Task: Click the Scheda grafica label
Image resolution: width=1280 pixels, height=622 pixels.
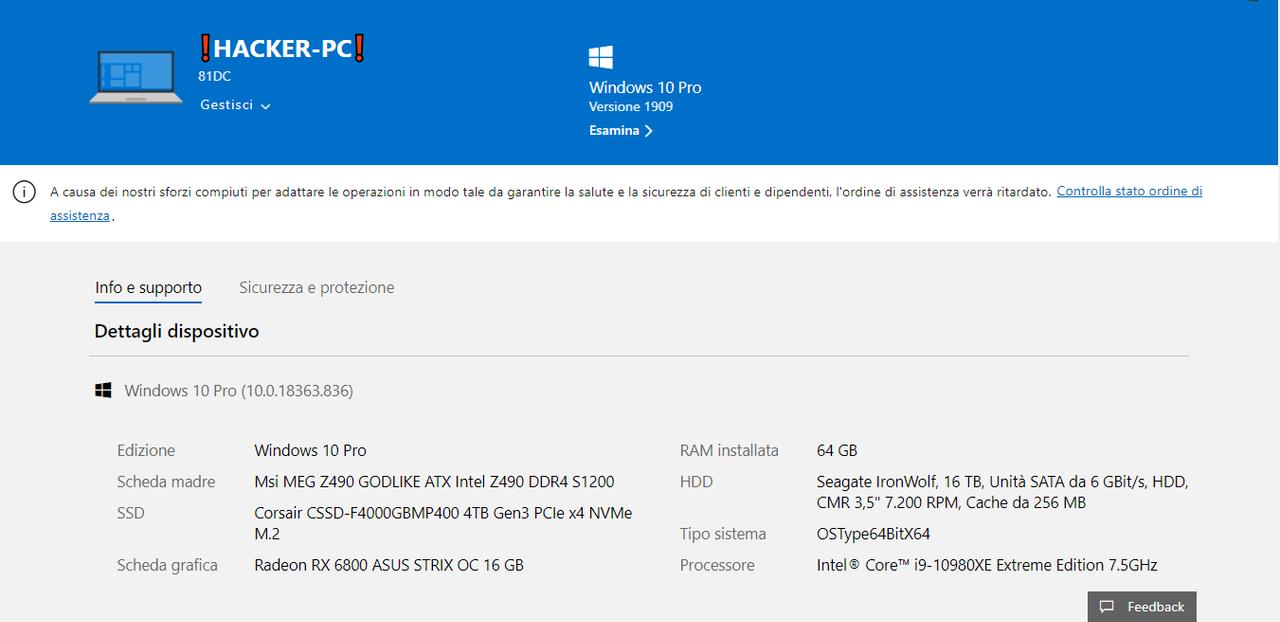Action: coord(167,565)
